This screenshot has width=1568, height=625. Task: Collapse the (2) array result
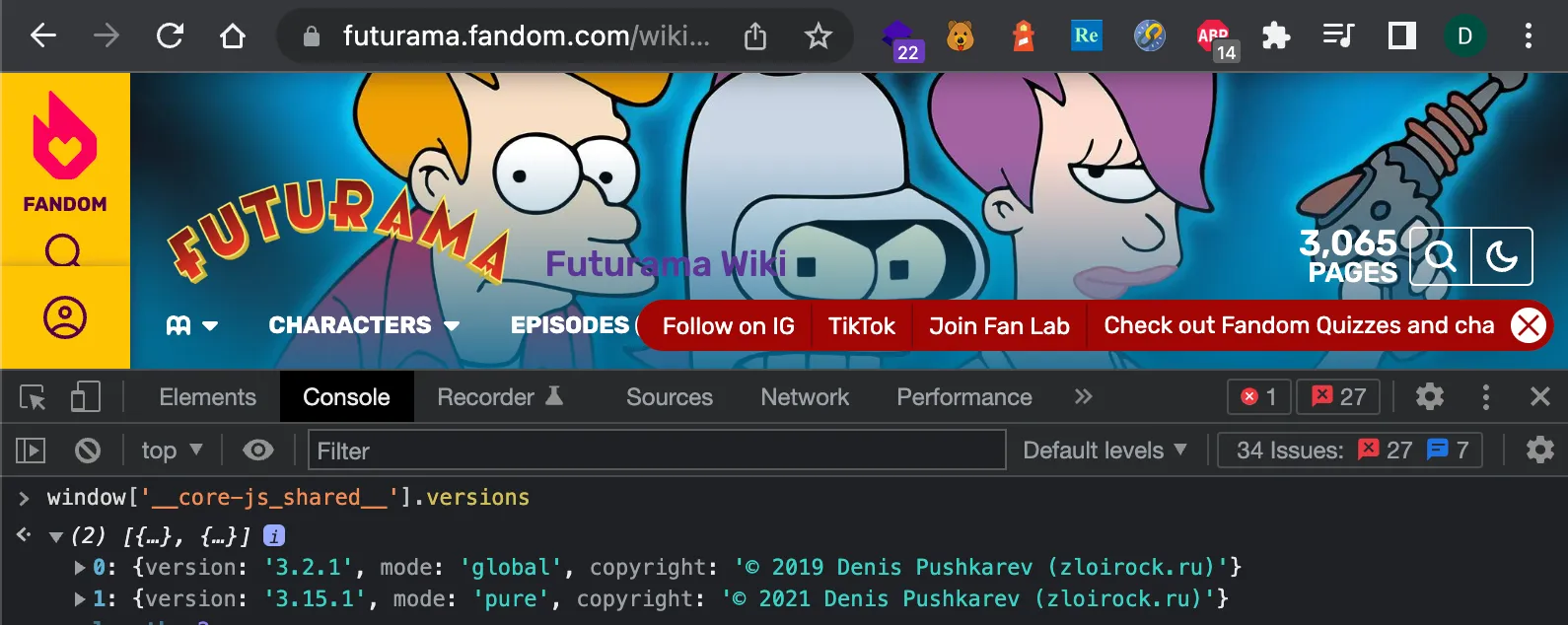(x=56, y=537)
